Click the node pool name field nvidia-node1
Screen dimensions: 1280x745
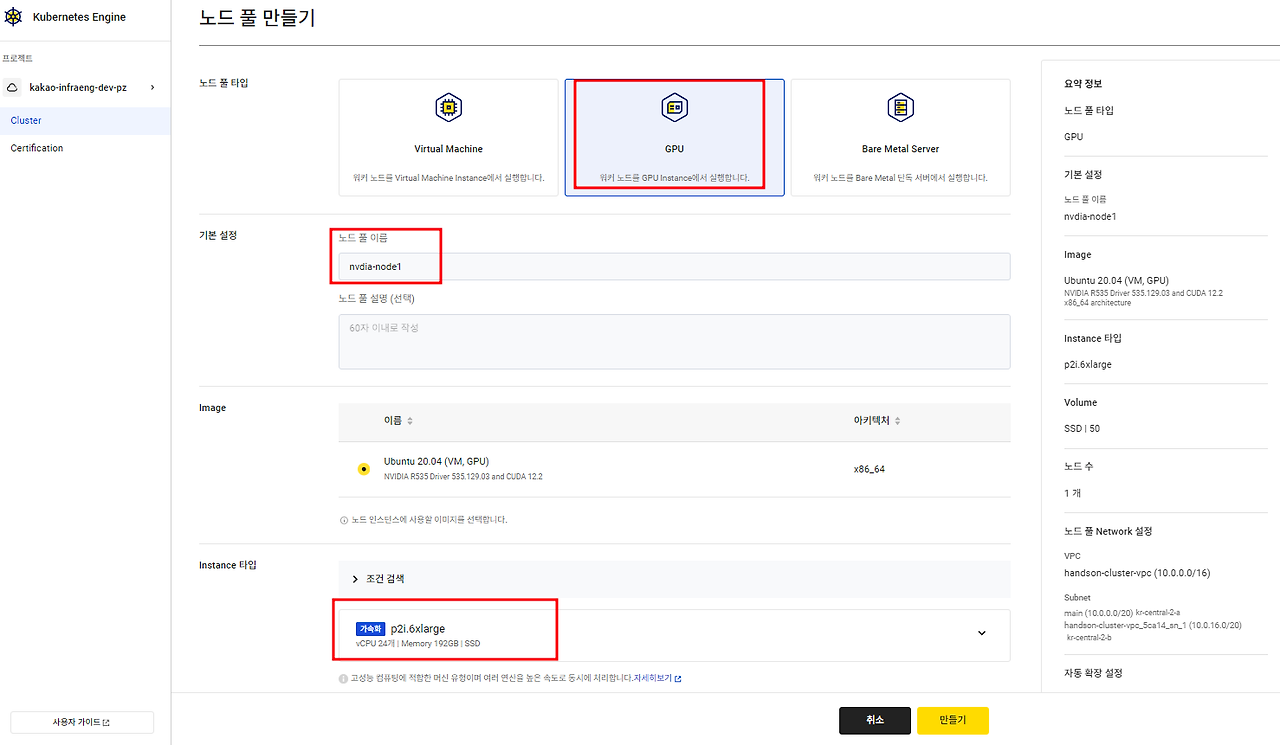click(674, 267)
